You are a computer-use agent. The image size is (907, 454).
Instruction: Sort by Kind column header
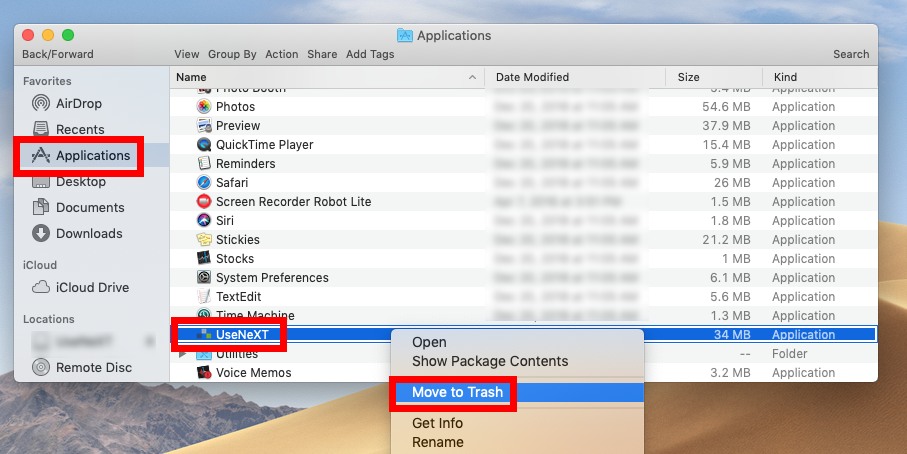(820, 77)
